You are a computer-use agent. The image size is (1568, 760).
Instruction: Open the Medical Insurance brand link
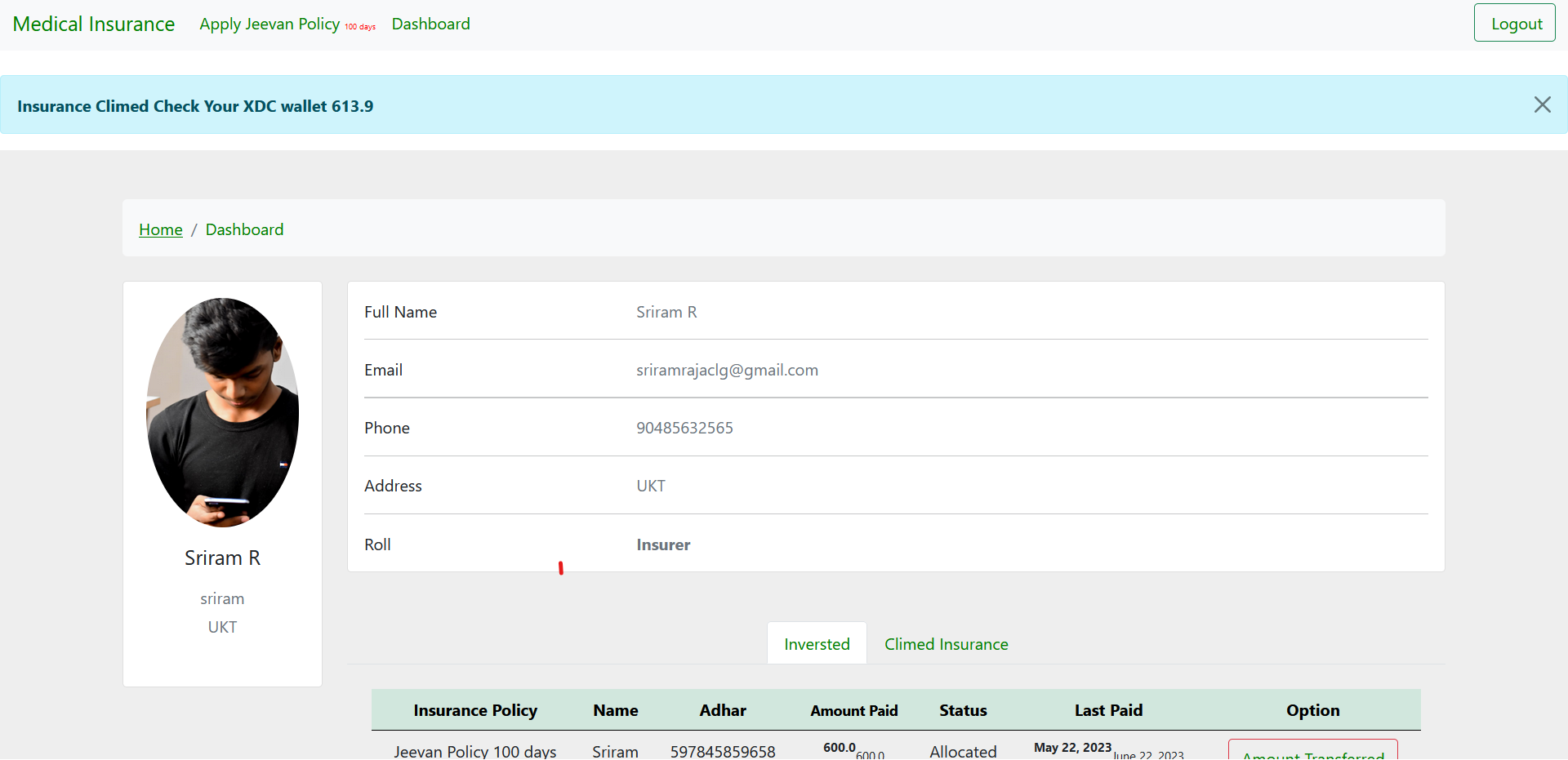point(94,24)
